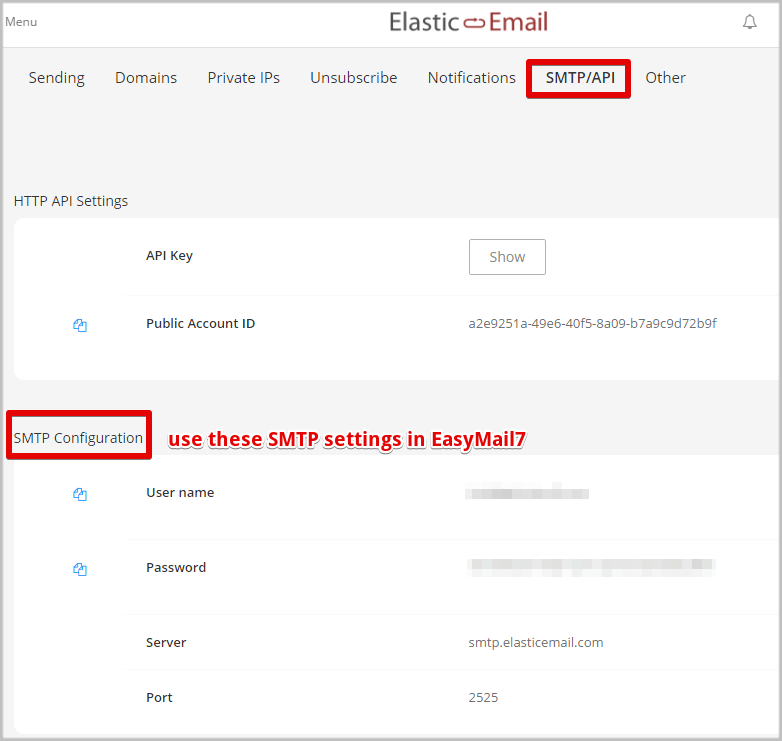Open the Other tab
782x741 pixels.
665,78
